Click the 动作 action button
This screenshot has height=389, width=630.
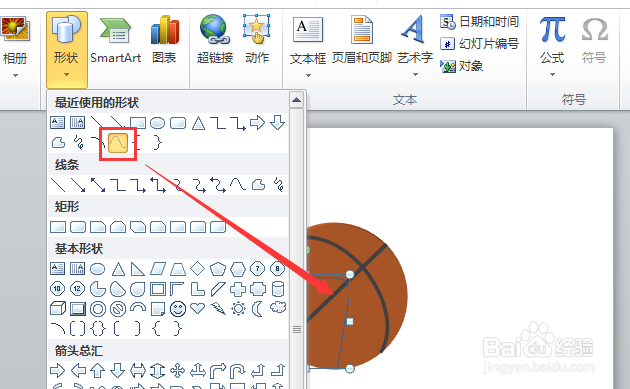tap(257, 40)
